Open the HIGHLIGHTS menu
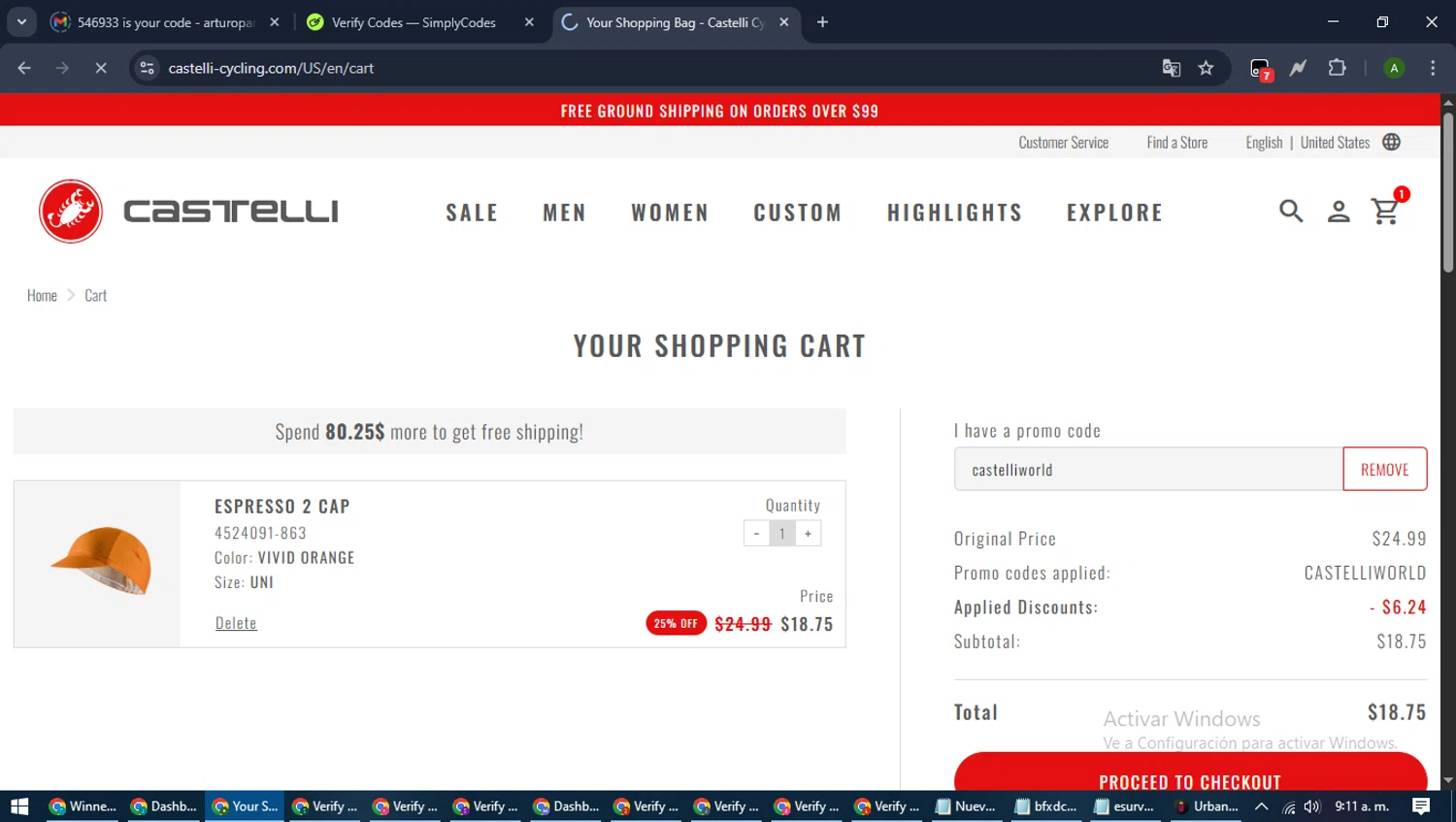The height and width of the screenshot is (822, 1456). tap(955, 213)
